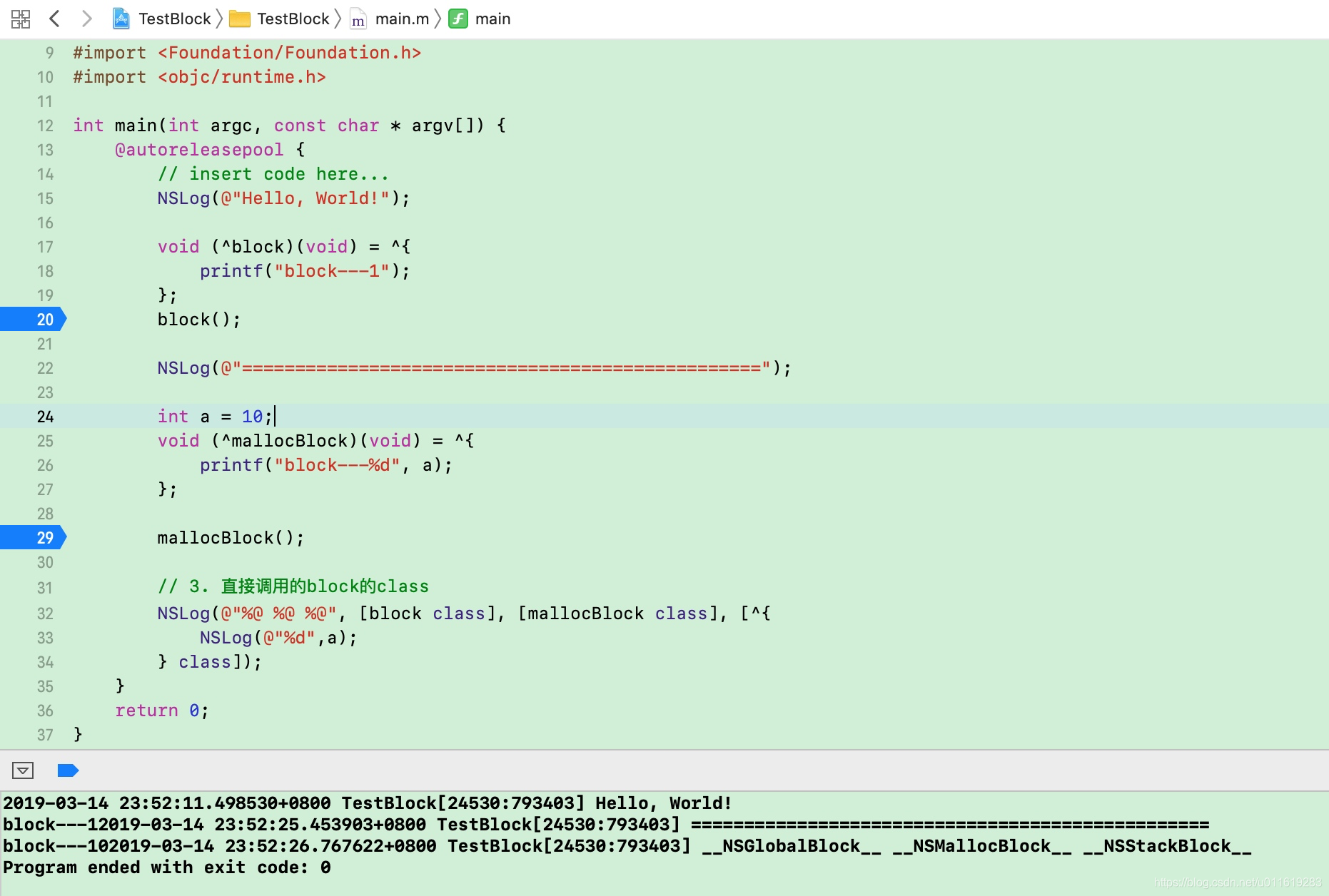1329x896 pixels.
Task: Click NSLog Hello, World! statement
Action: click(x=284, y=198)
